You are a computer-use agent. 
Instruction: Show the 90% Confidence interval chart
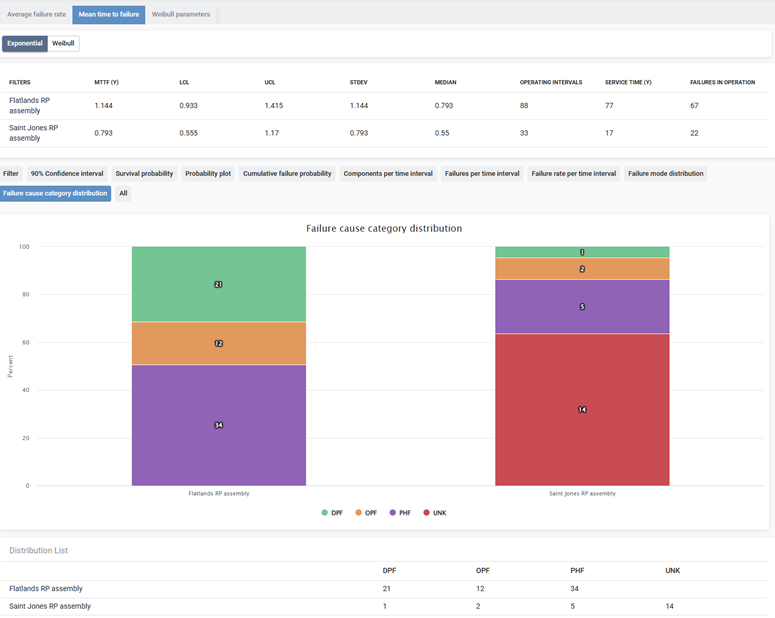(x=67, y=173)
